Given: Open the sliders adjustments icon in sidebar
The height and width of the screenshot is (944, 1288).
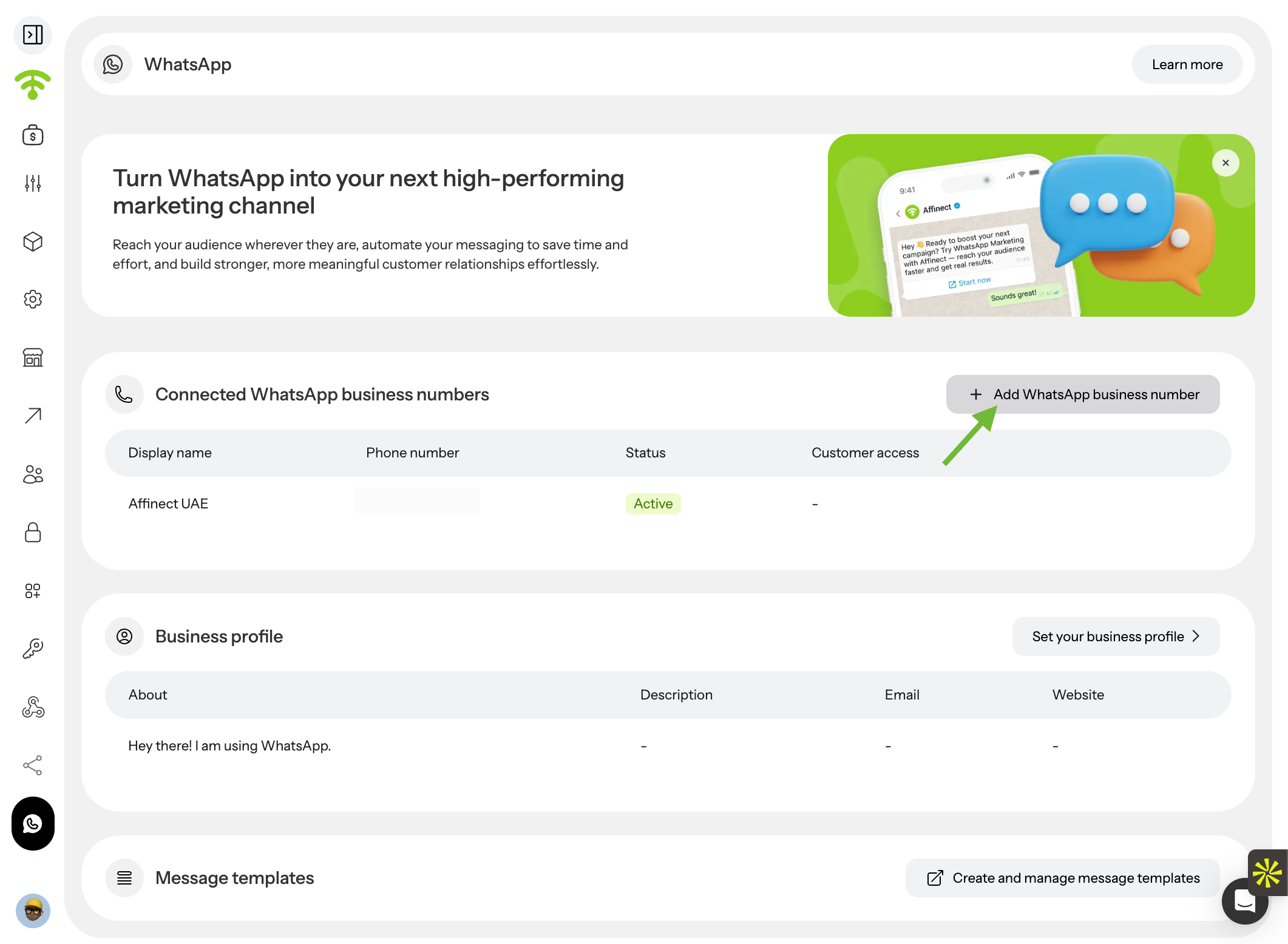Looking at the screenshot, I should [x=33, y=183].
